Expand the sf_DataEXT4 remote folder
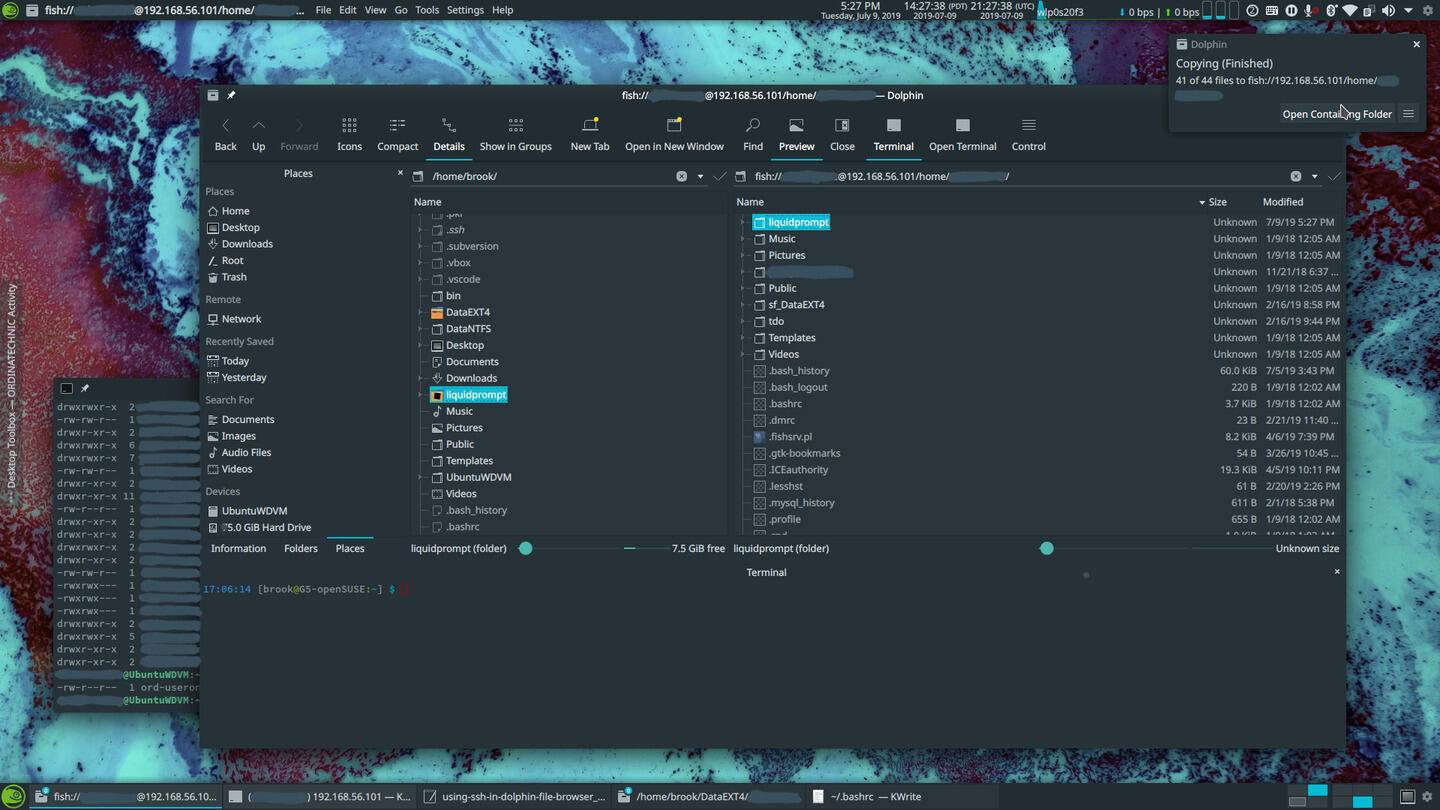Image resolution: width=1440 pixels, height=810 pixels. click(x=743, y=305)
